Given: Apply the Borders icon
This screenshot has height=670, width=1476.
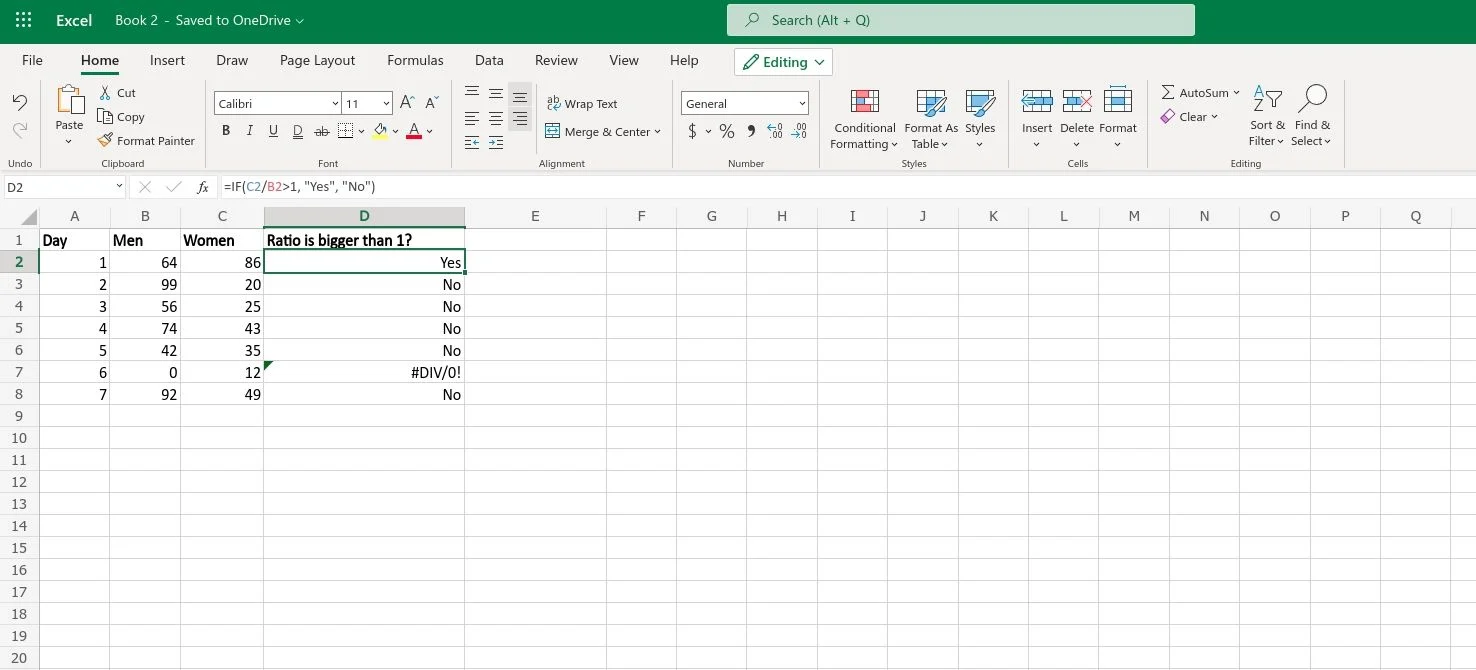Looking at the screenshot, I should click(x=345, y=131).
